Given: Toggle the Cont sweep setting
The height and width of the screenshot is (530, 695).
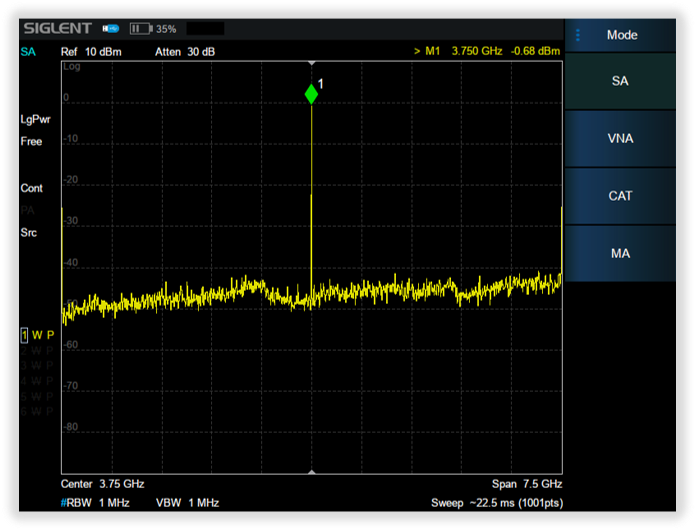Looking at the screenshot, I should pyautogui.click(x=32, y=188).
